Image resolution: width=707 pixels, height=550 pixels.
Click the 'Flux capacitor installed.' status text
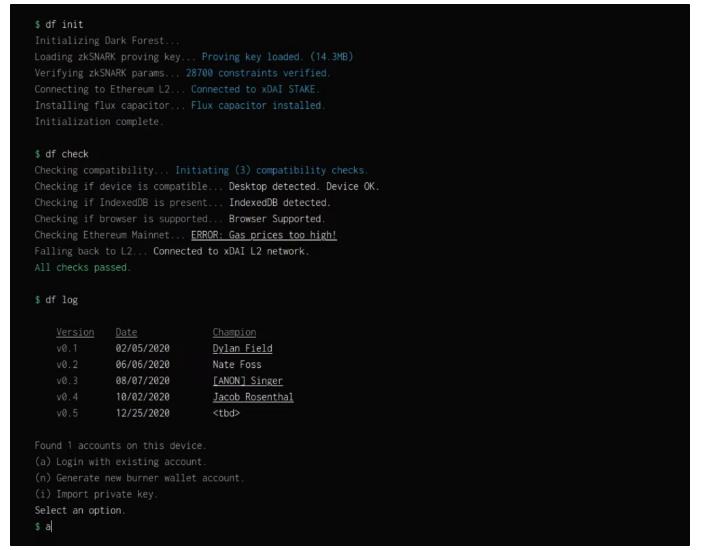258,105
